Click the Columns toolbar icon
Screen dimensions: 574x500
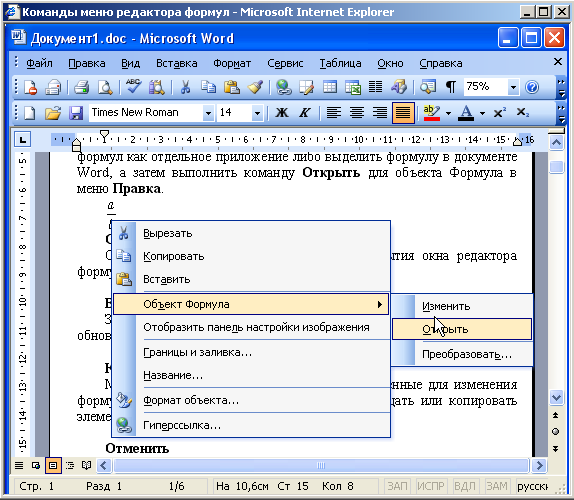pos(376,87)
